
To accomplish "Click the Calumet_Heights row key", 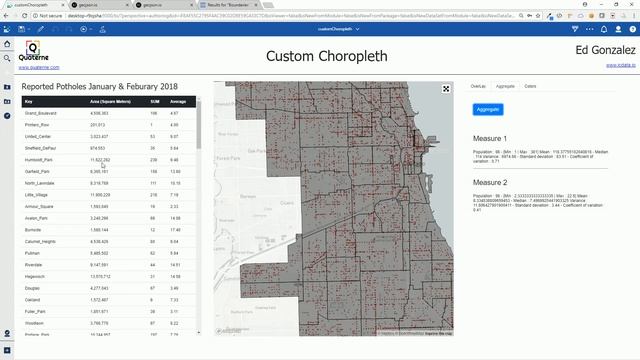I will tap(40, 242).
